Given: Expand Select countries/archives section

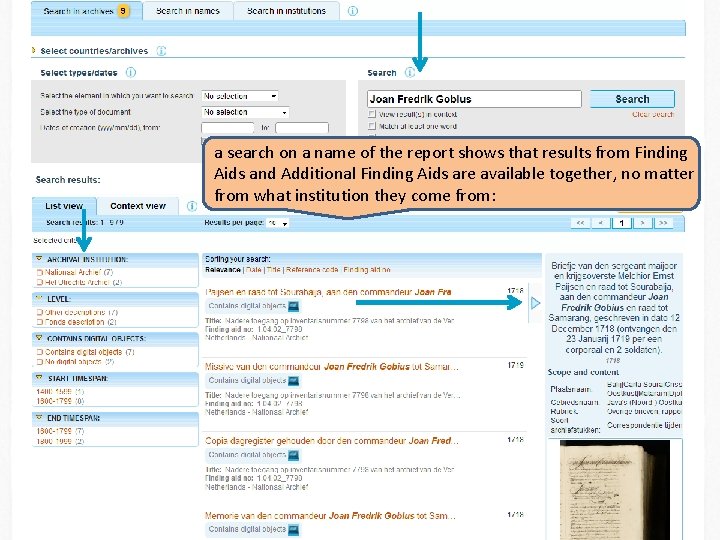Looking at the screenshot, I should point(34,51).
